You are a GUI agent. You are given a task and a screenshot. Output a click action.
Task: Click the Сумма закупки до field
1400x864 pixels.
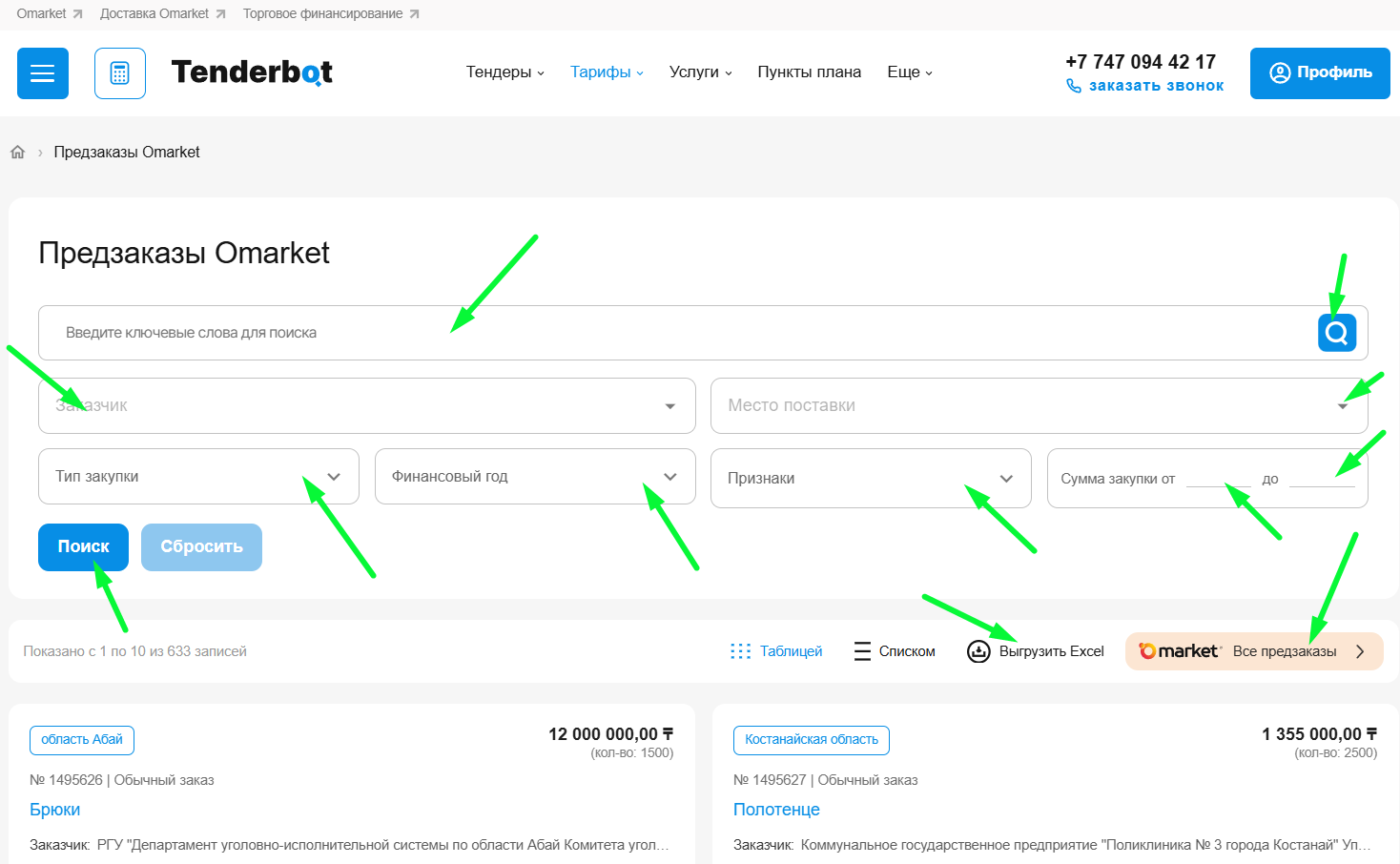point(1322,478)
